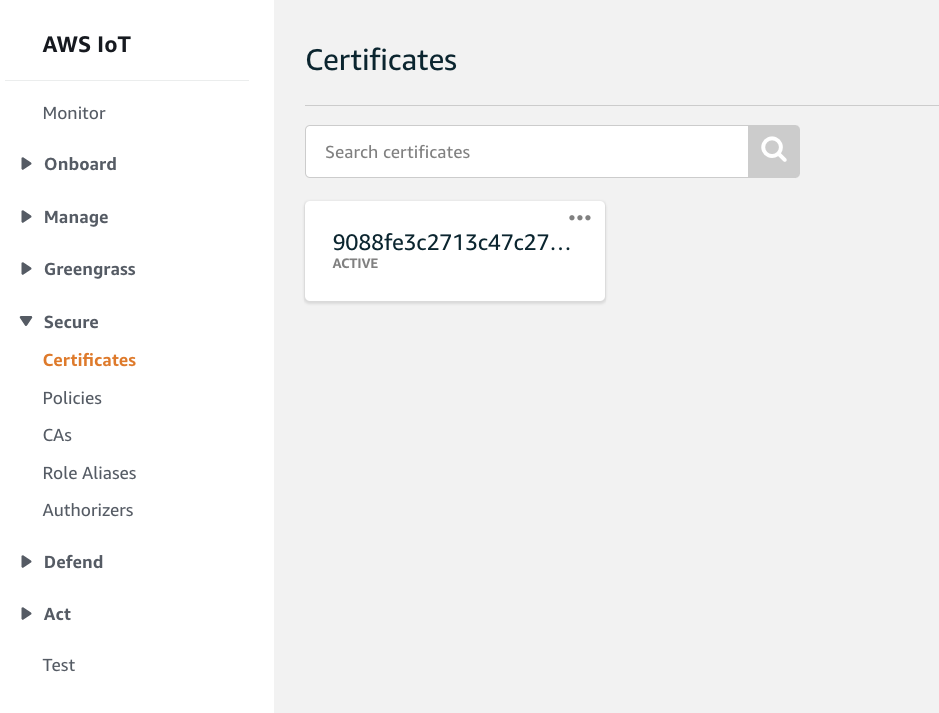Expand the Onboard section arrow
The image size is (939, 713).
(26, 163)
